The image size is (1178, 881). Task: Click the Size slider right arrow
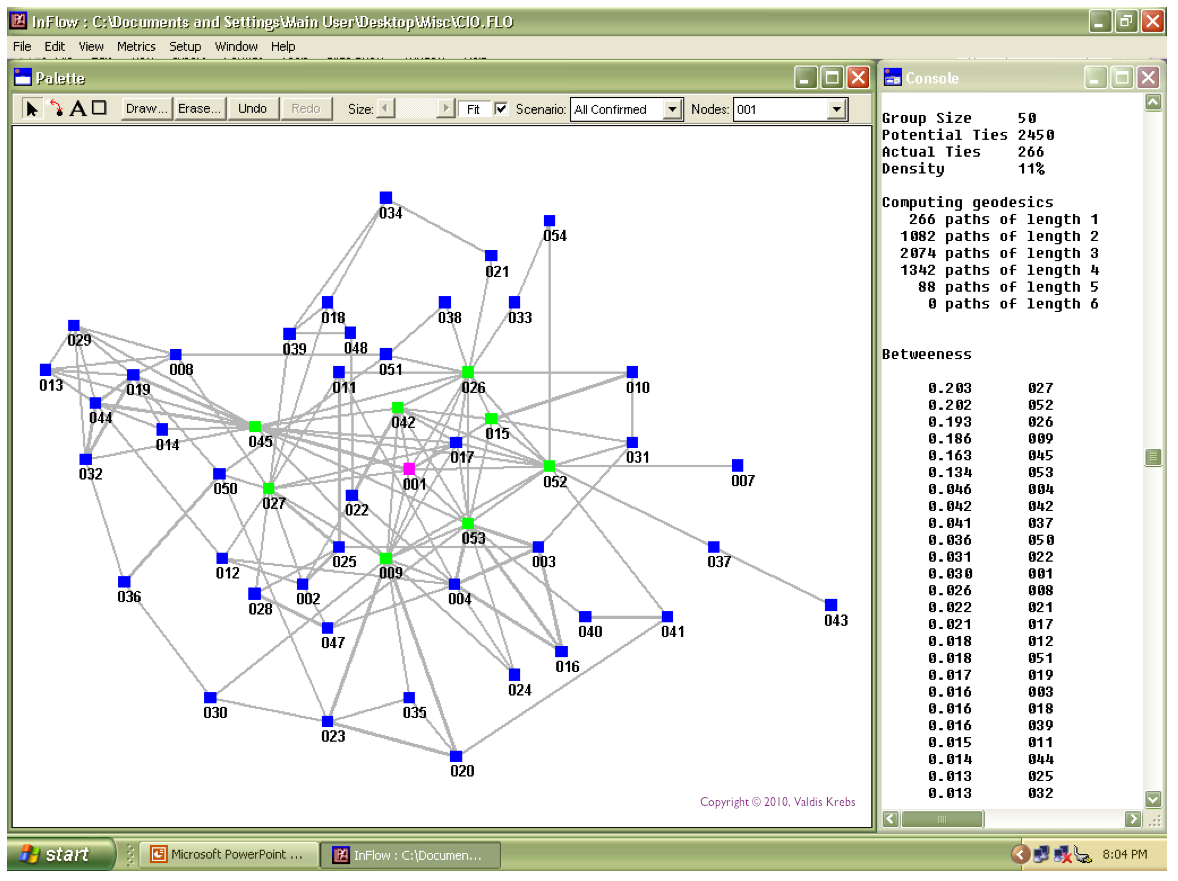[446, 109]
